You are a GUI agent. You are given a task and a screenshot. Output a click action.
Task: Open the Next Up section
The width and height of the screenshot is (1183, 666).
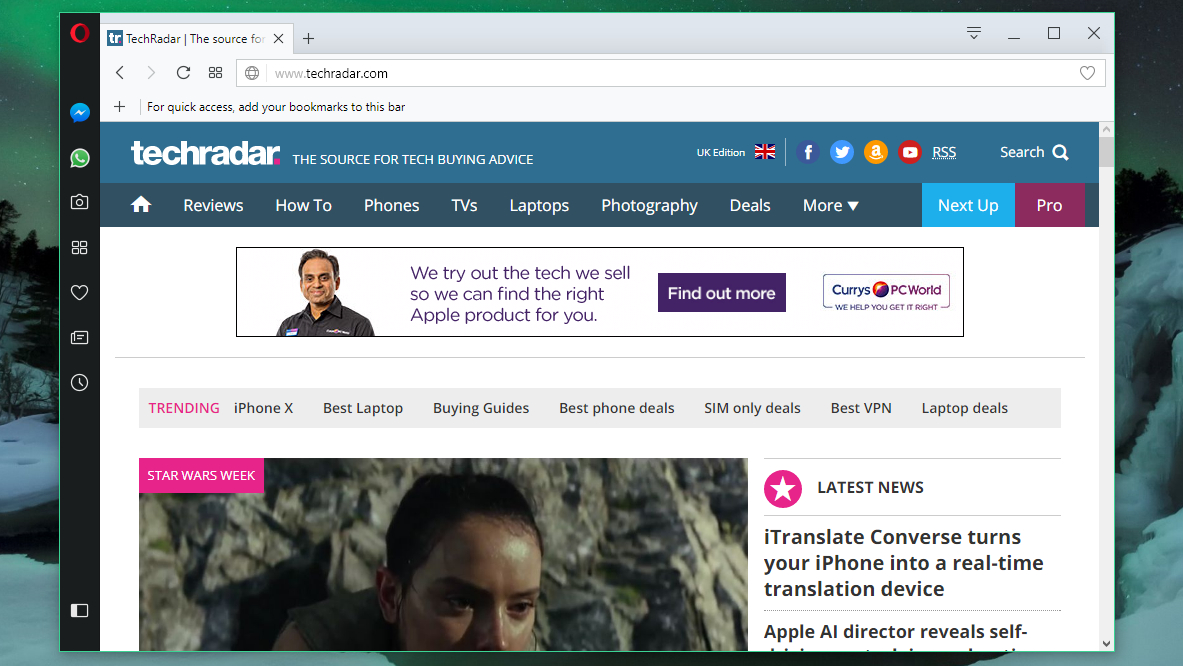(x=968, y=205)
